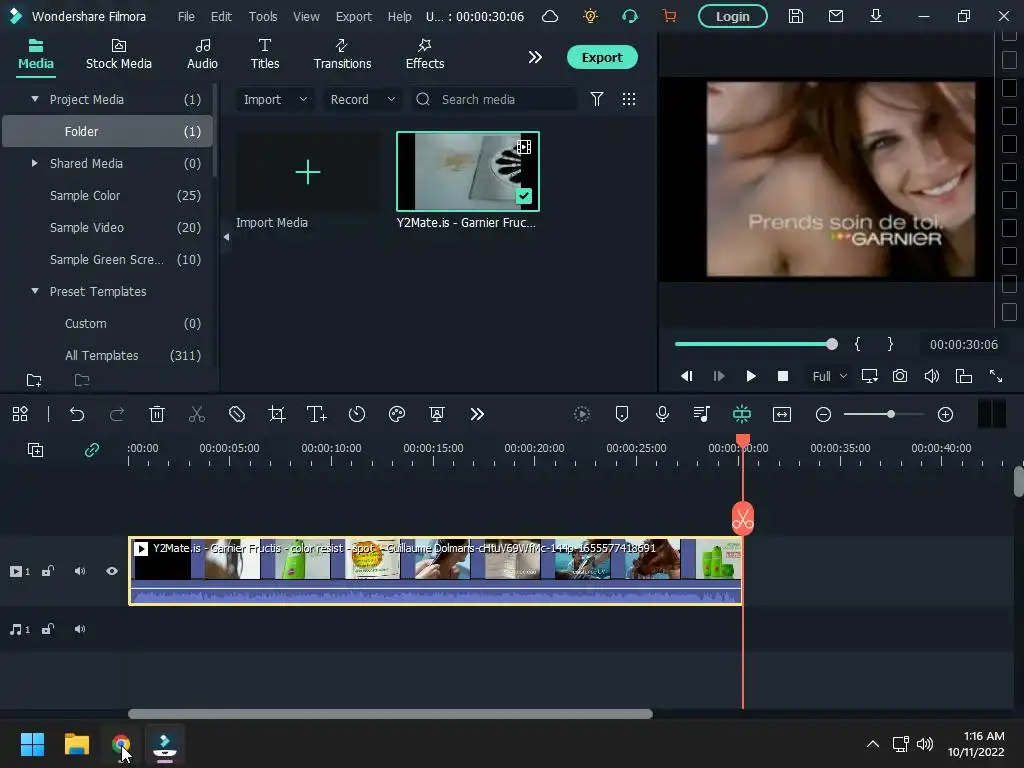
Task: Click the filter funnel icon in media panel
Action: (x=597, y=99)
